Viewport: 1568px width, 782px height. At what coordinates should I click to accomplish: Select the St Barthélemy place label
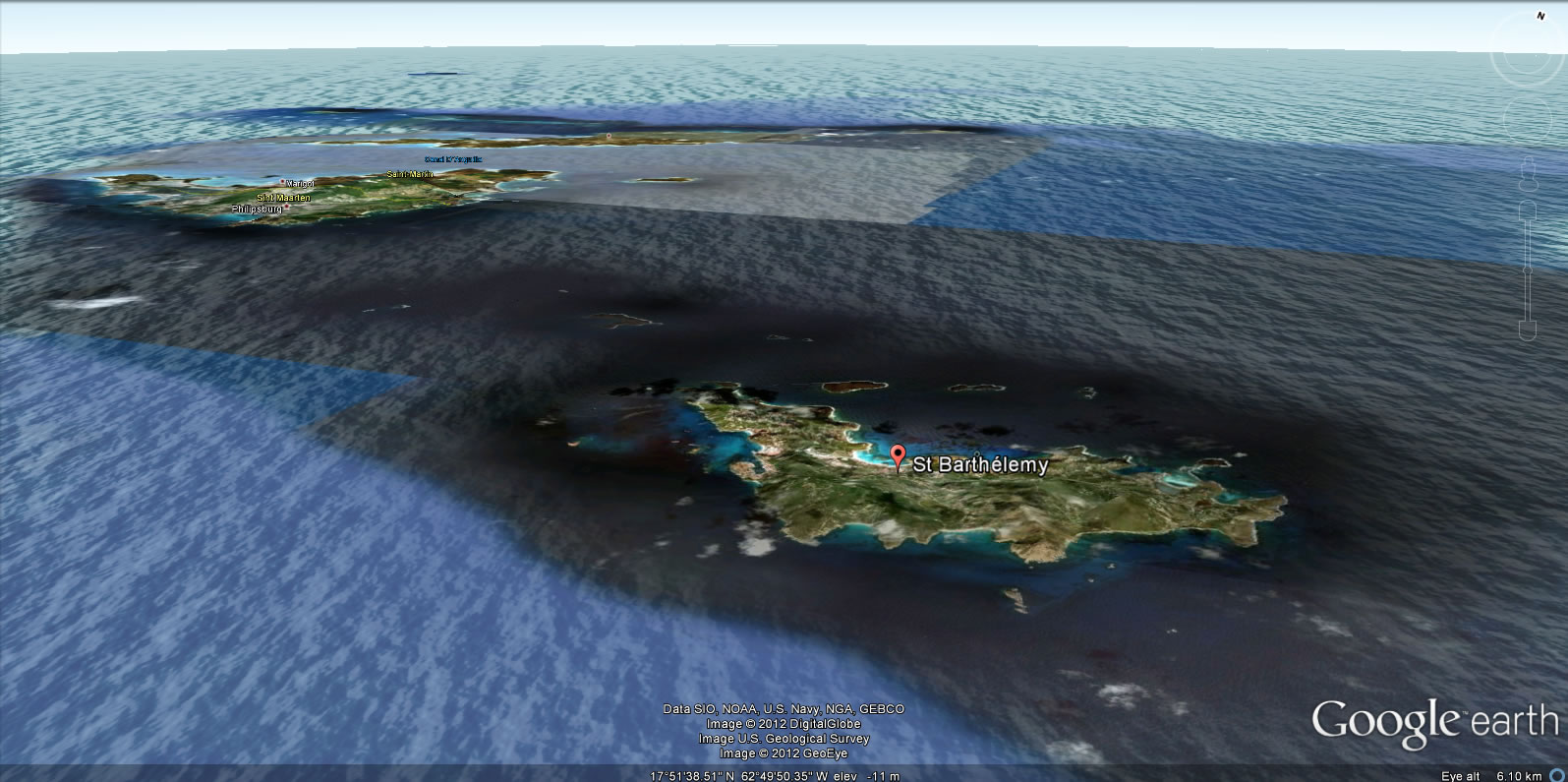click(x=980, y=465)
